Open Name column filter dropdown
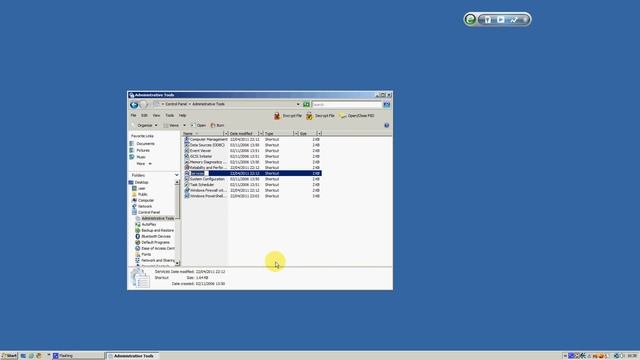 (226, 134)
